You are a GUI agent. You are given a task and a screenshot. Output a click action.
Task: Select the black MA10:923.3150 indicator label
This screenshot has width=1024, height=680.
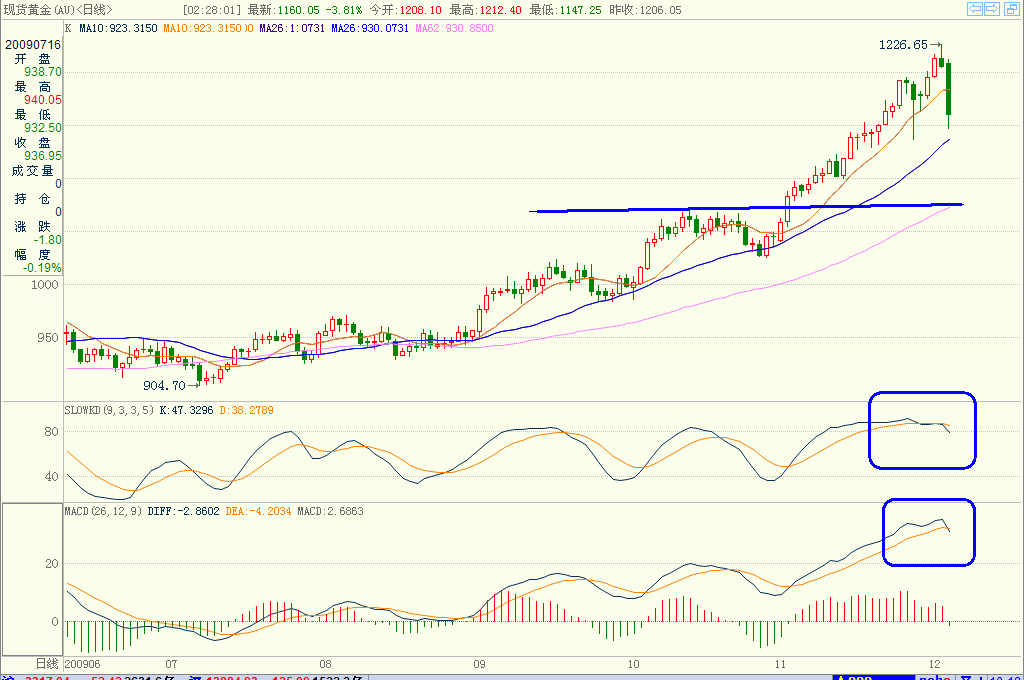coord(118,28)
